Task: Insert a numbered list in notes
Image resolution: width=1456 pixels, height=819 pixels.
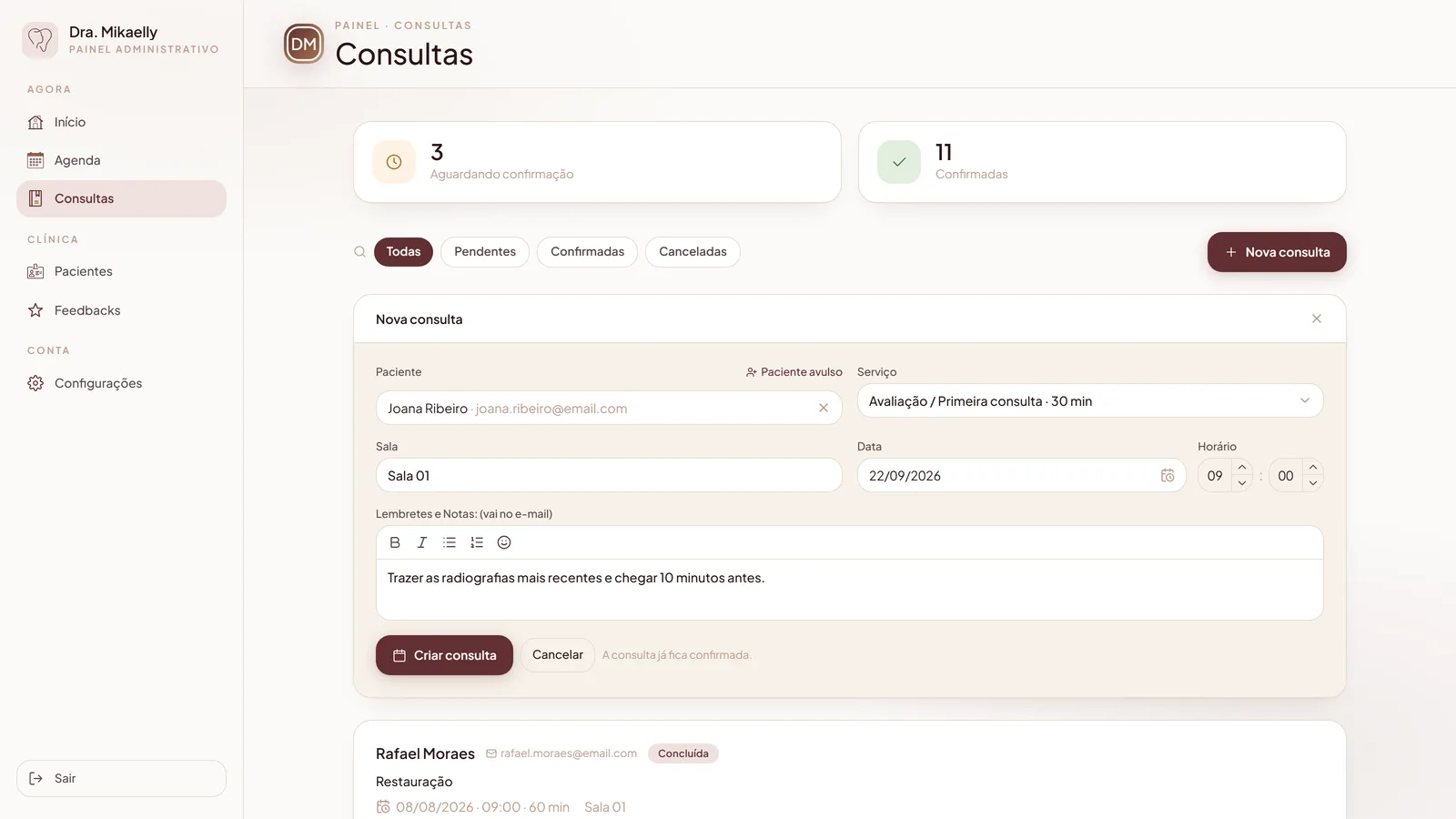Action: (477, 542)
